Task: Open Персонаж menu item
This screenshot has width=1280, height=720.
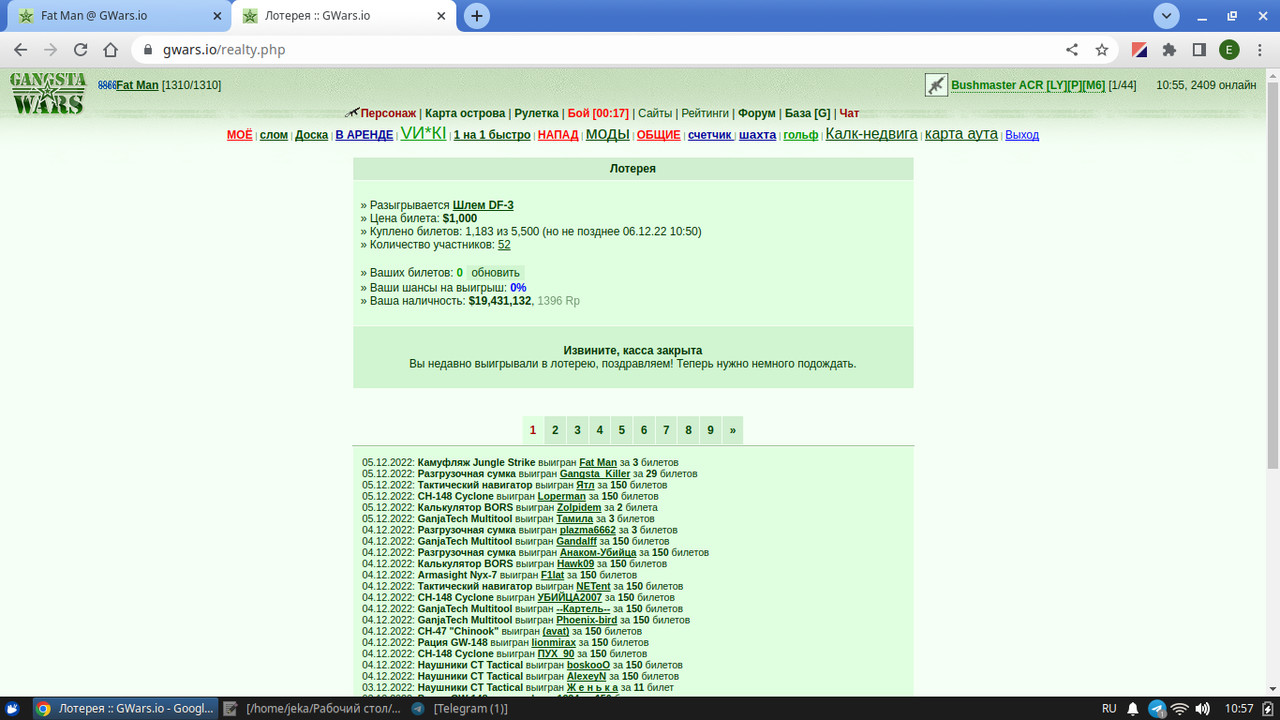Action: pos(388,113)
